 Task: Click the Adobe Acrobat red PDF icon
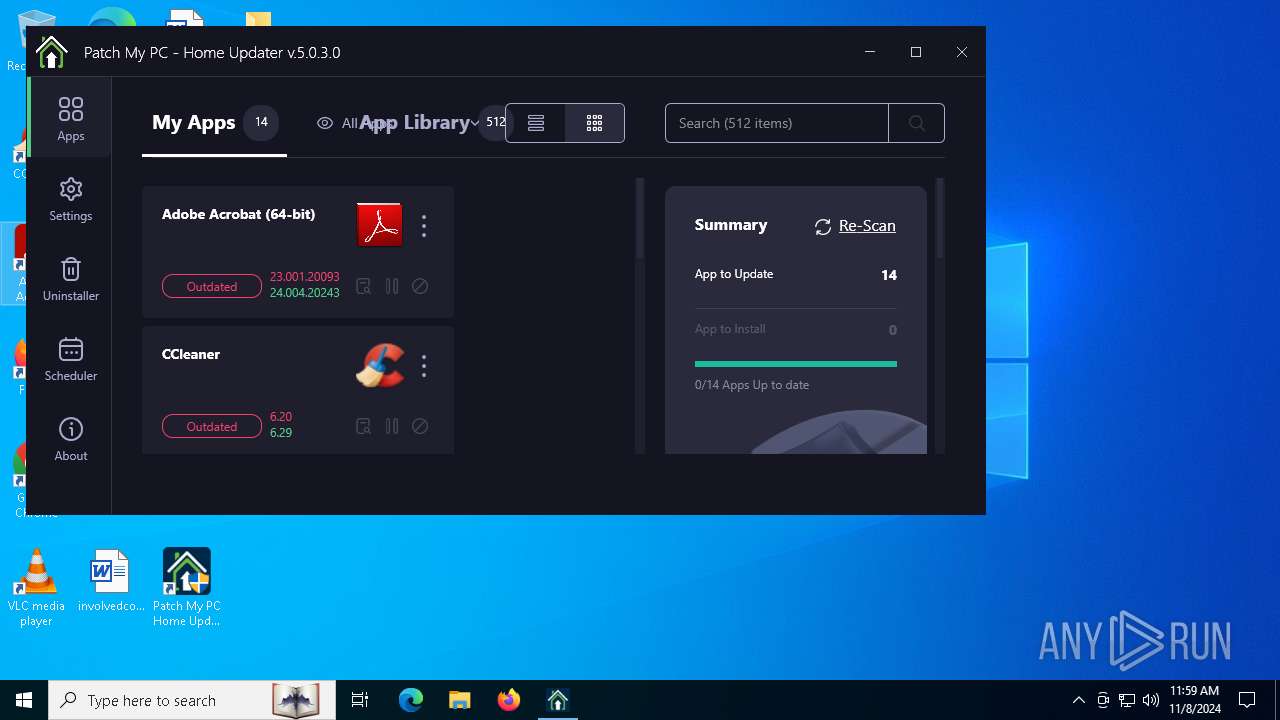tap(380, 225)
